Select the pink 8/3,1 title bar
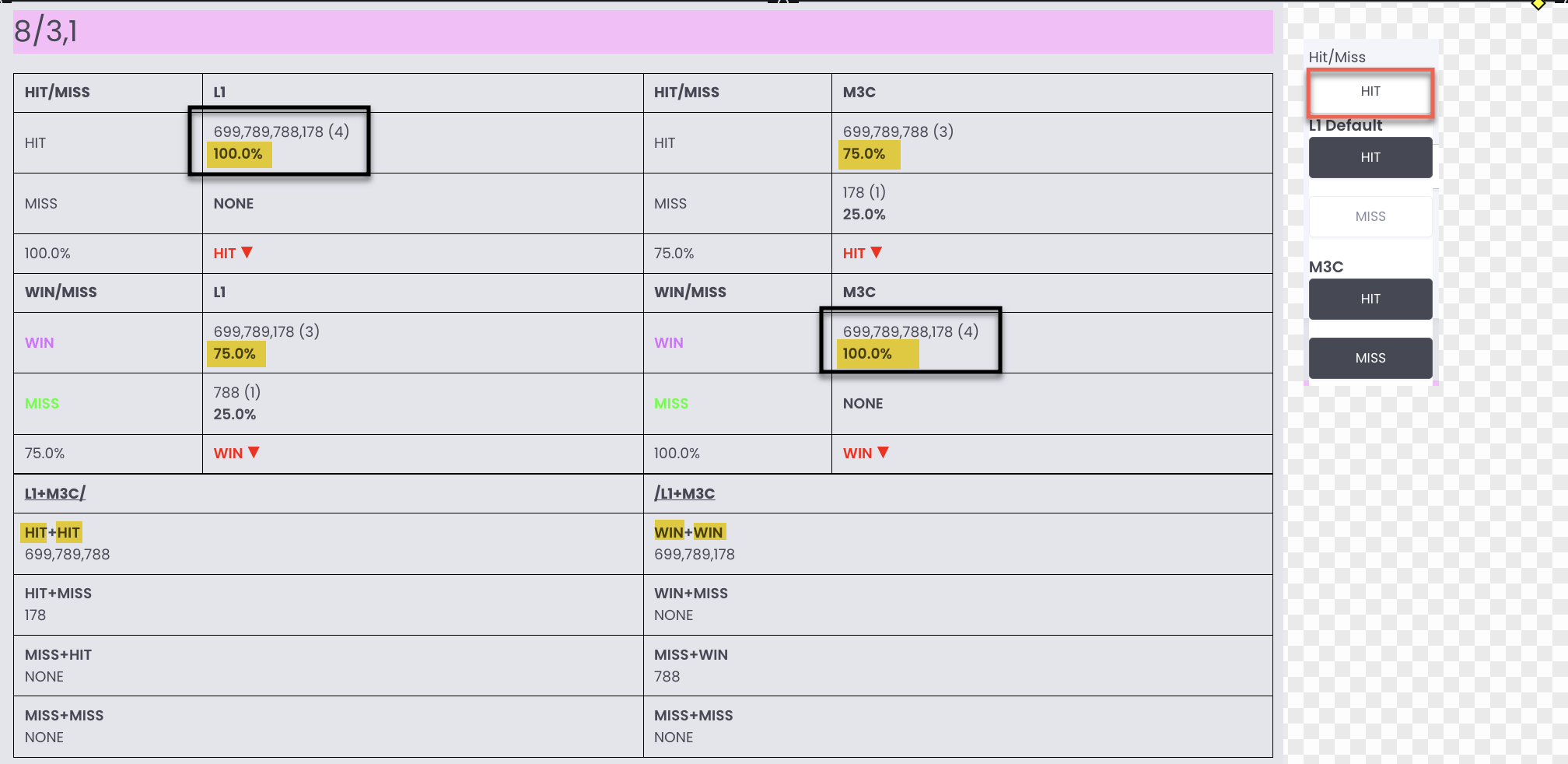1568x764 pixels. click(x=642, y=32)
